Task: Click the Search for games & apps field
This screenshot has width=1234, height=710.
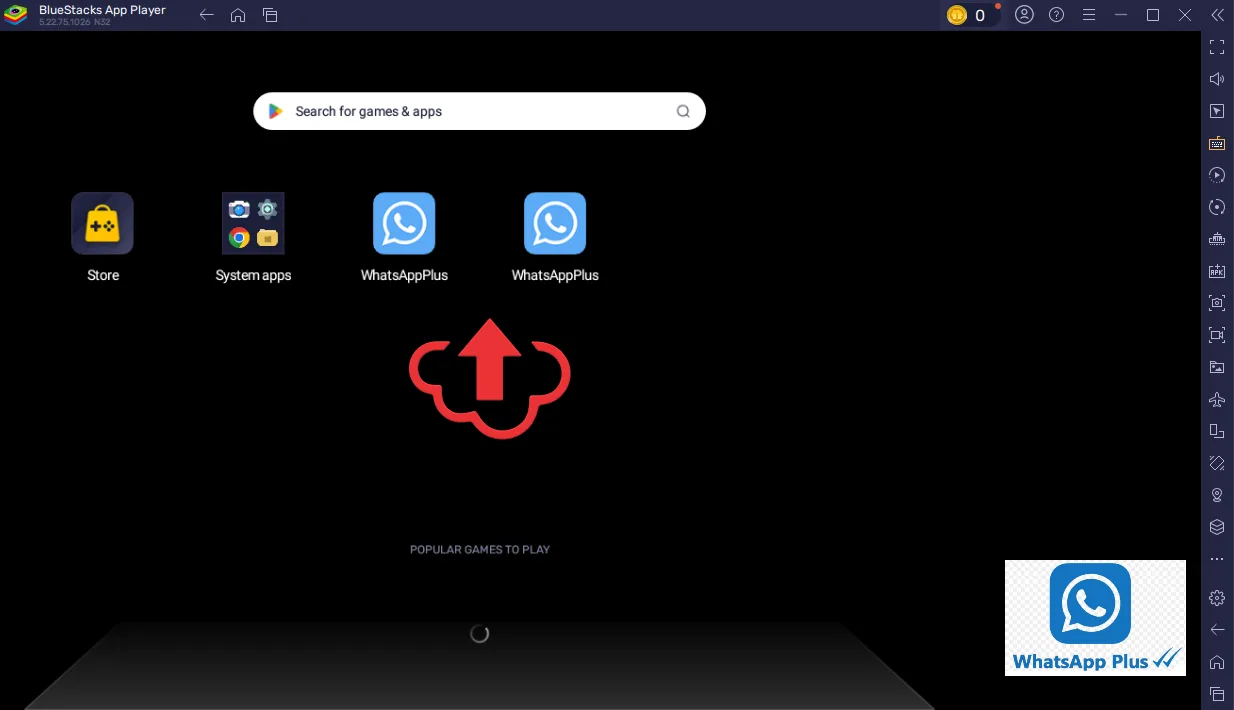Action: 480,111
